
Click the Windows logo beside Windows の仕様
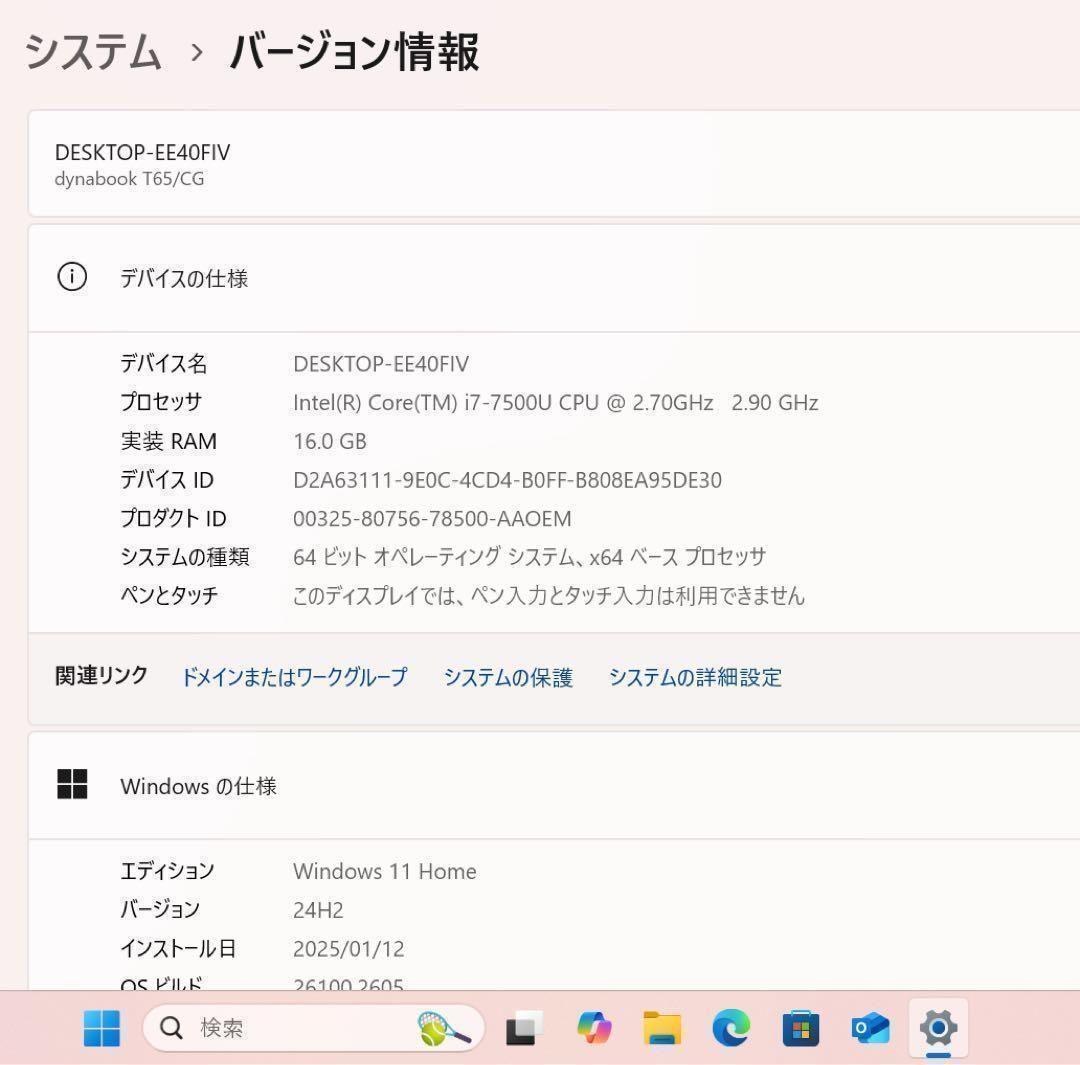tap(72, 785)
